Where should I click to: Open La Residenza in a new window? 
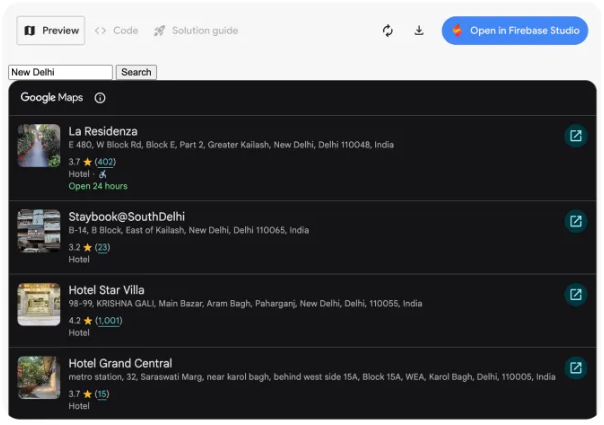click(575, 136)
